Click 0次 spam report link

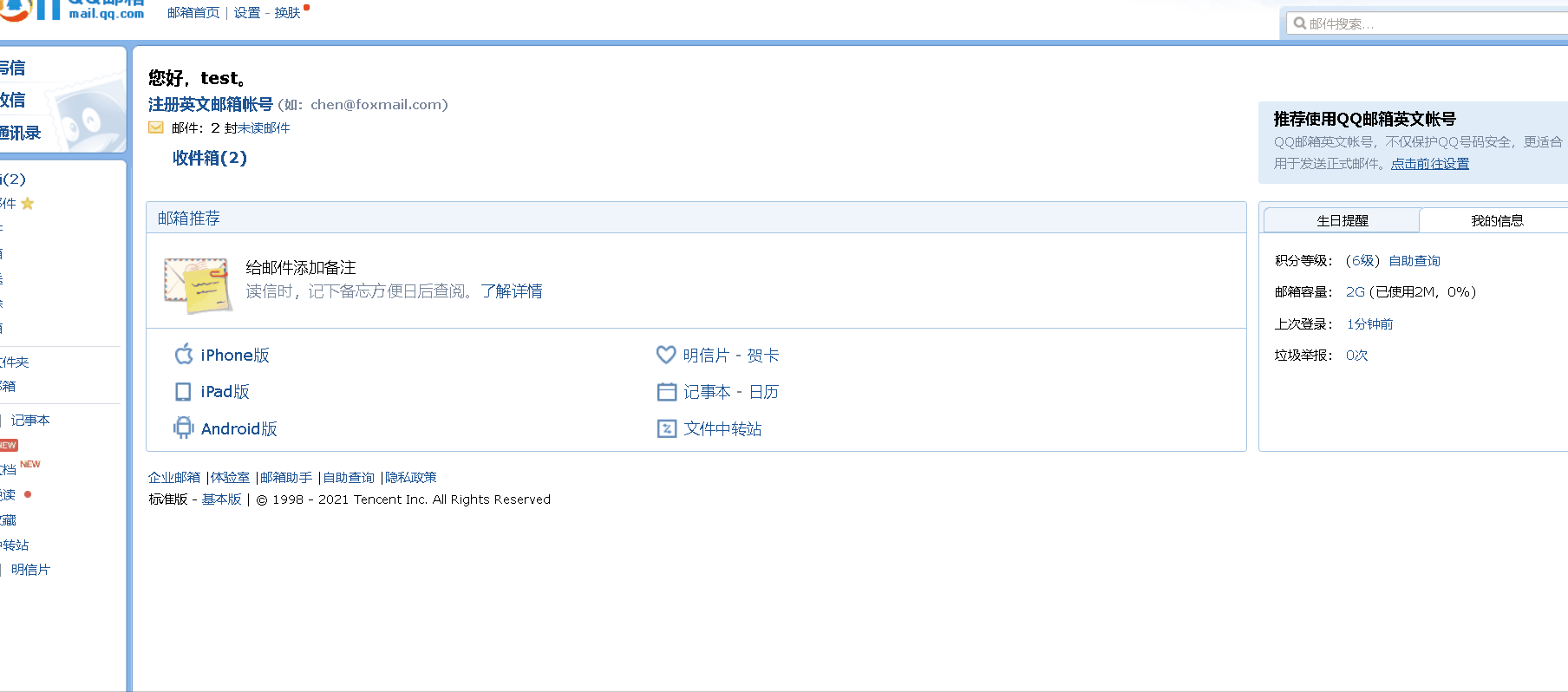tap(1356, 356)
